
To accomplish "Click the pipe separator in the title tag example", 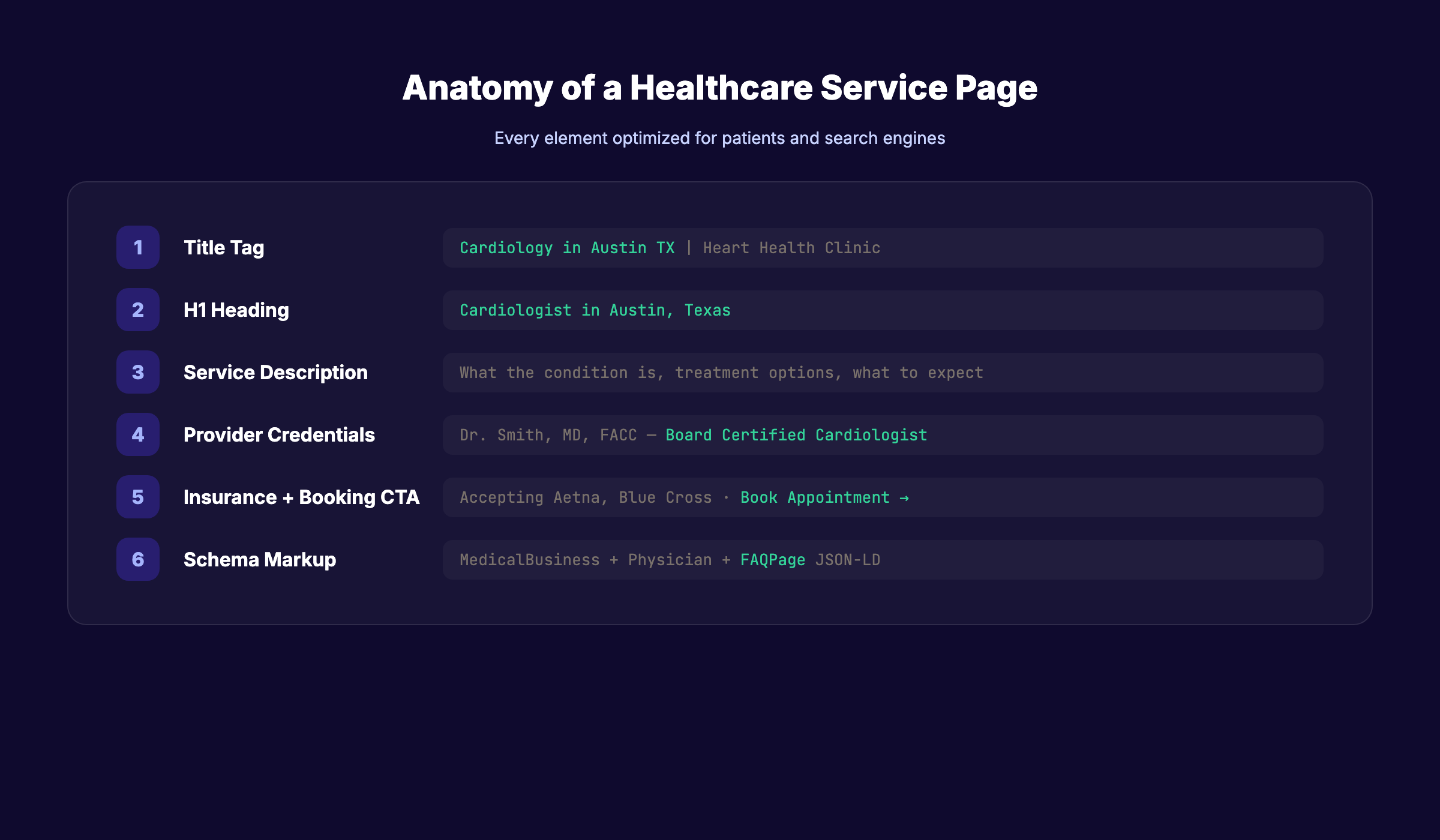I will (689, 247).
